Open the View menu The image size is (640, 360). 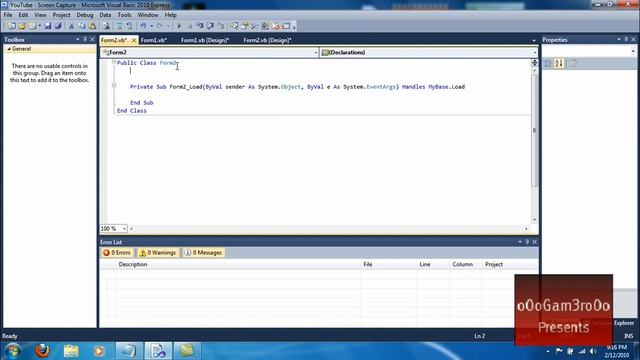40,15
